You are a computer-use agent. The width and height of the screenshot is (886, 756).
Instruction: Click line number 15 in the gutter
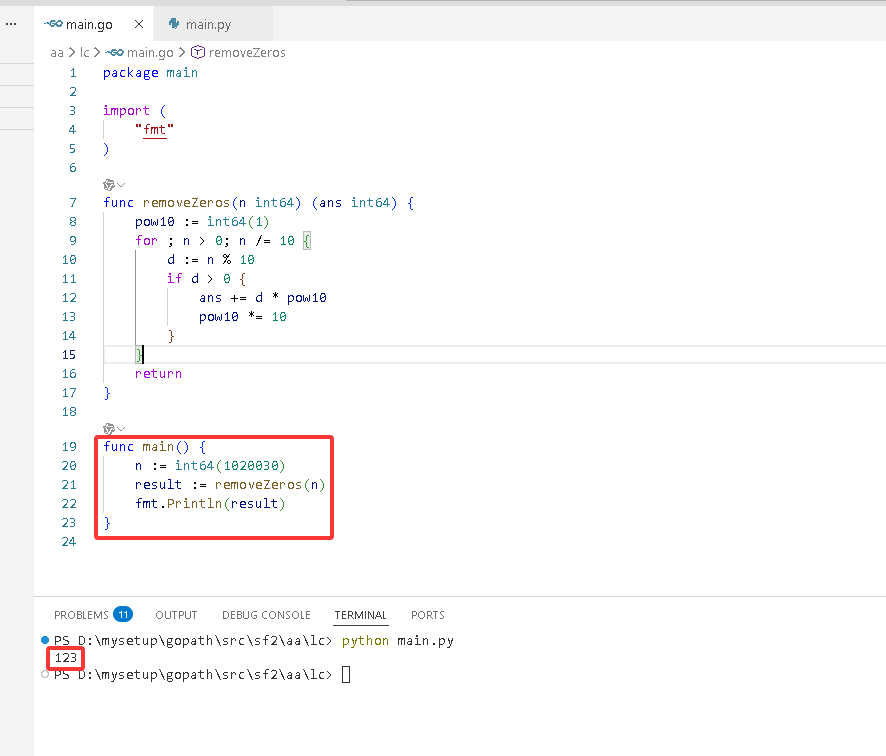coord(69,355)
